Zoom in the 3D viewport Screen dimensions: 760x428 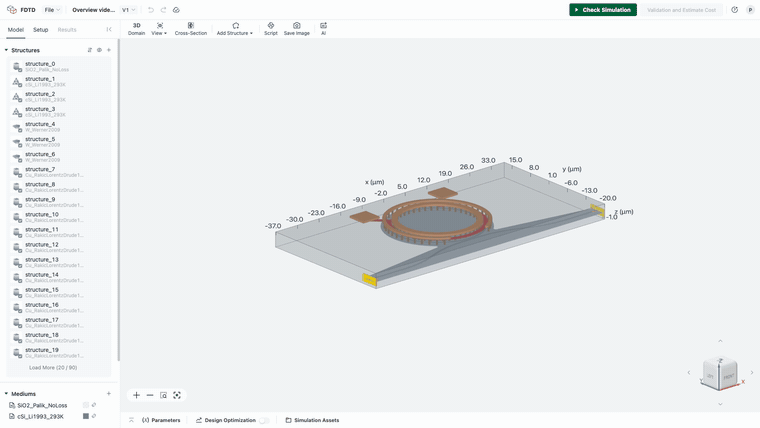pos(136,395)
